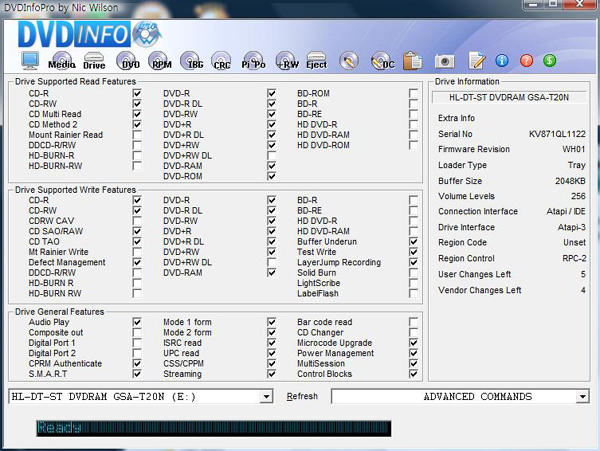Click the blue info icon
Viewport: 600px width, 451px height.
(502, 60)
